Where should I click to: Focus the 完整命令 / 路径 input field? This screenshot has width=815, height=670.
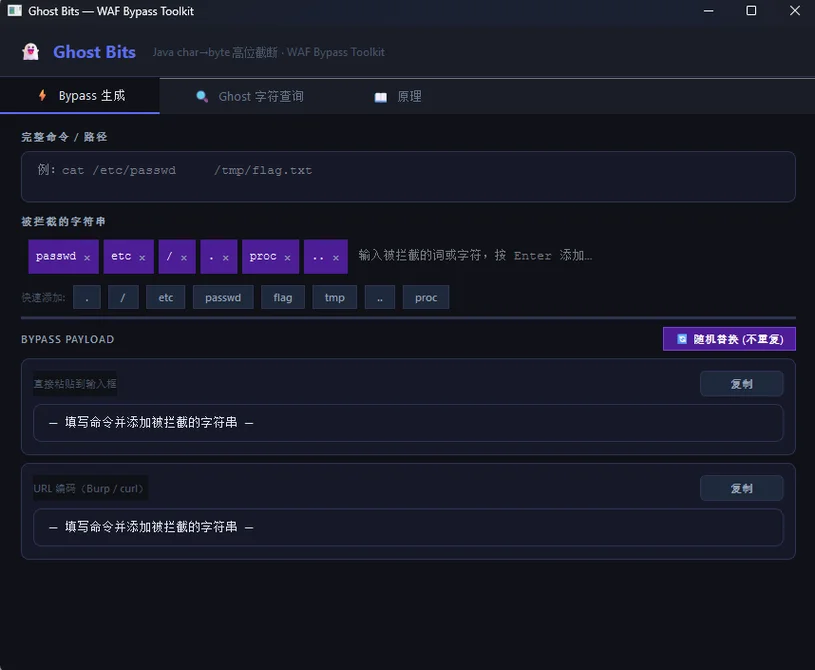click(x=408, y=177)
